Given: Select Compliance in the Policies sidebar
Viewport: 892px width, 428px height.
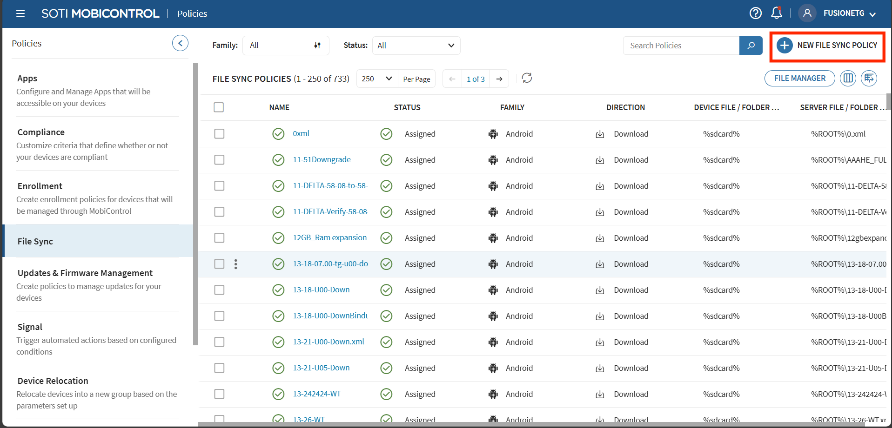Looking at the screenshot, I should click(x=41, y=132).
